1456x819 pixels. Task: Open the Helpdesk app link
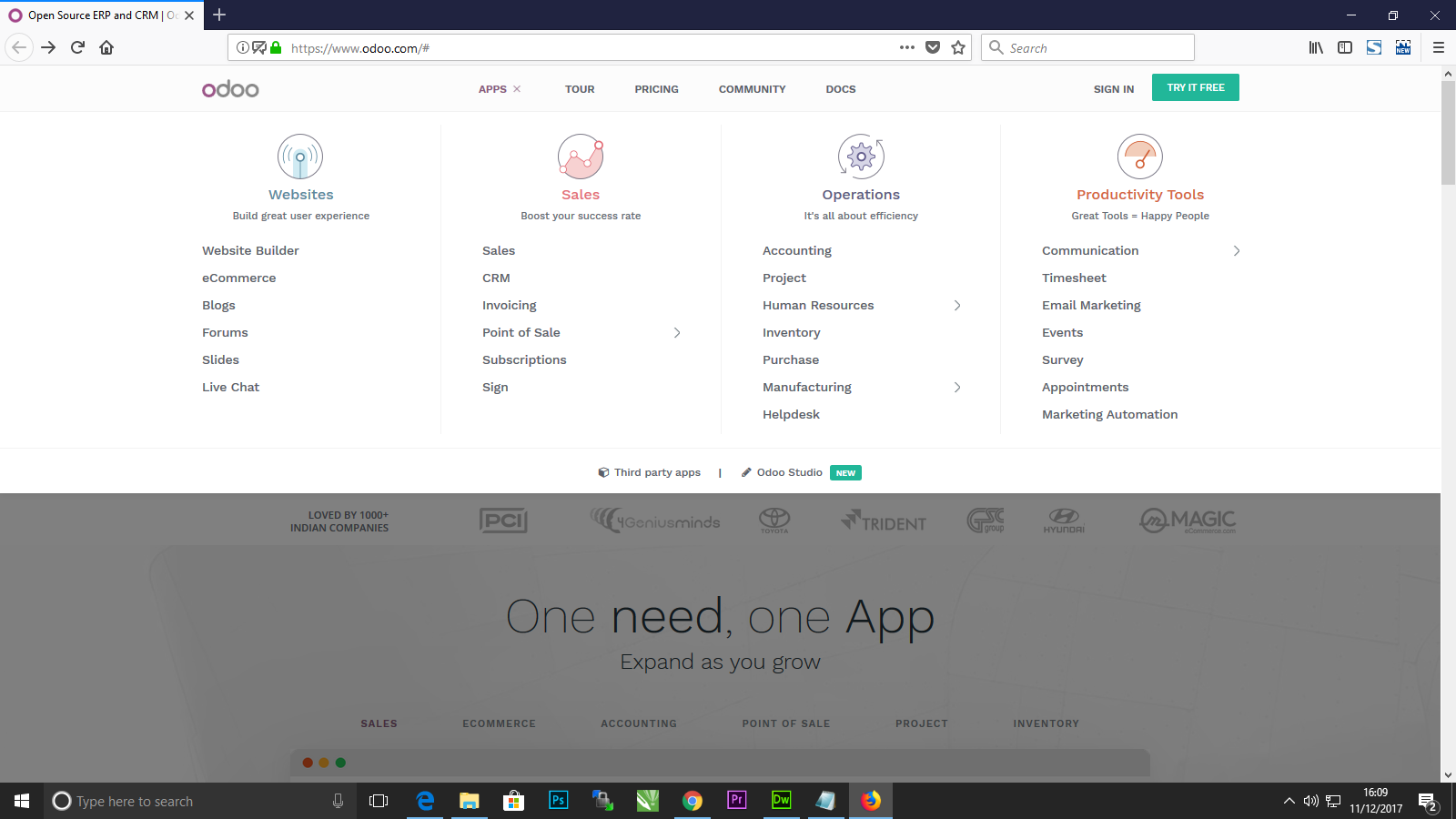coord(791,414)
